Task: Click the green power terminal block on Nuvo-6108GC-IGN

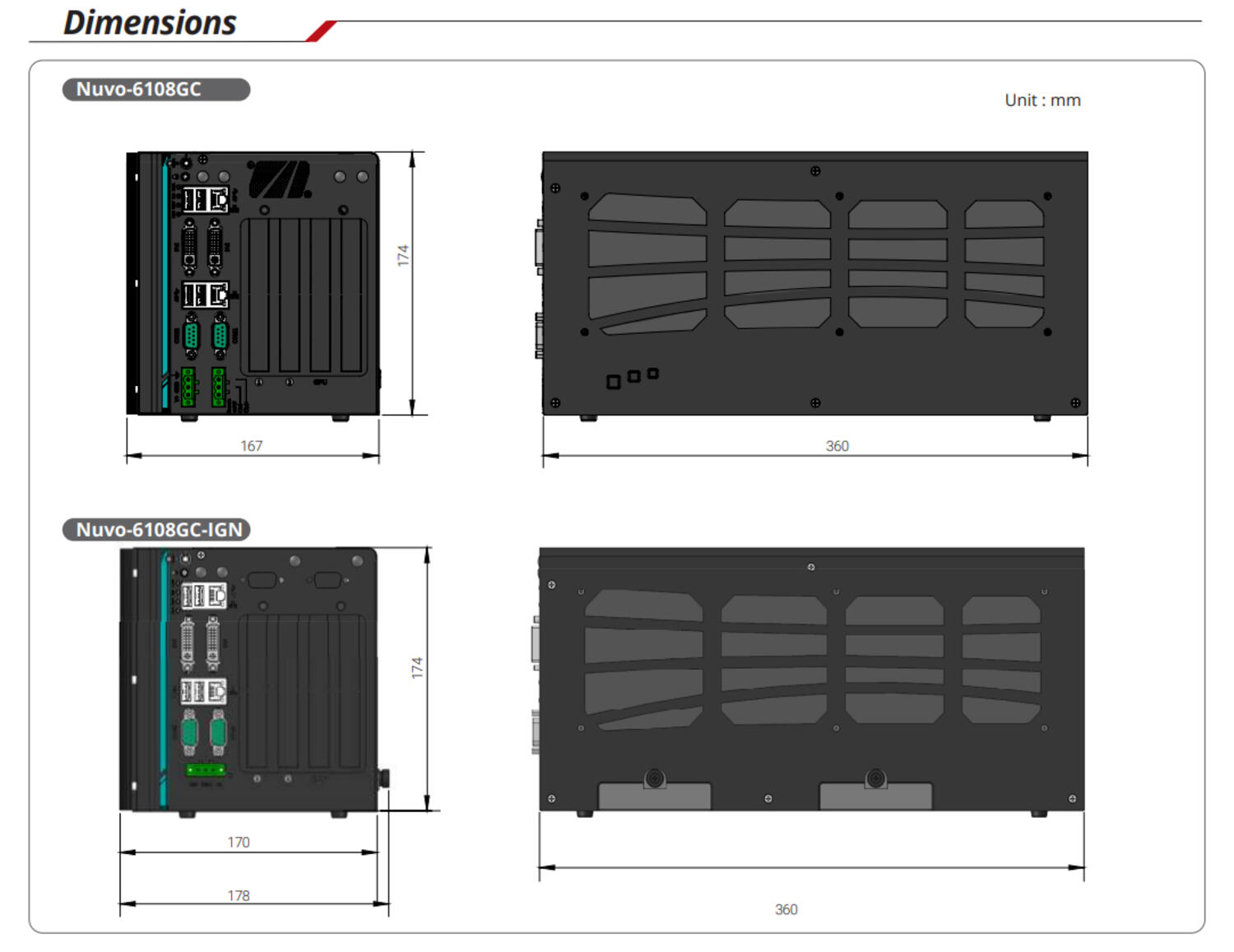Action: point(206,769)
